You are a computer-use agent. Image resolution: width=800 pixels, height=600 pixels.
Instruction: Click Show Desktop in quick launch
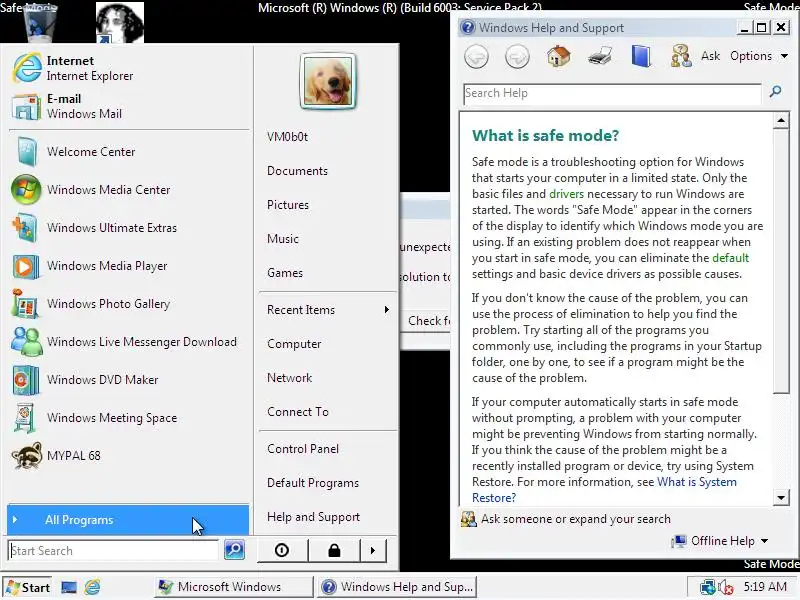tap(69, 587)
